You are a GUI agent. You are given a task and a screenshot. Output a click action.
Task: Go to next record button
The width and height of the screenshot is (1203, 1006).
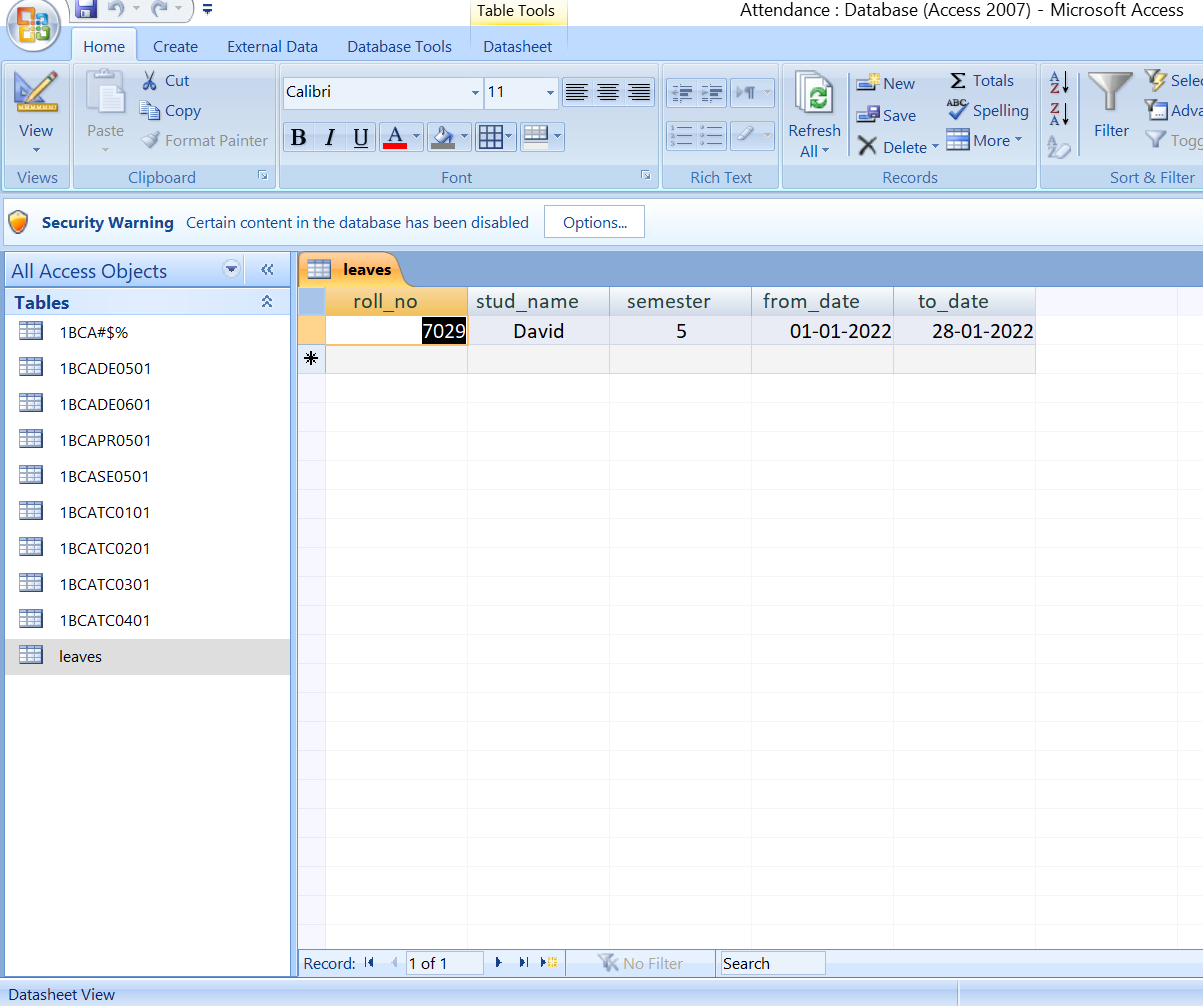point(499,963)
